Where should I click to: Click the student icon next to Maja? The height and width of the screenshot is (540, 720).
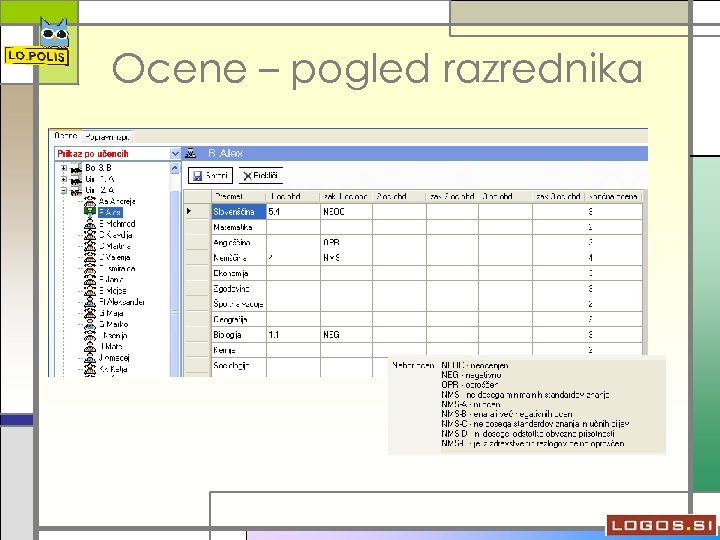[90, 314]
